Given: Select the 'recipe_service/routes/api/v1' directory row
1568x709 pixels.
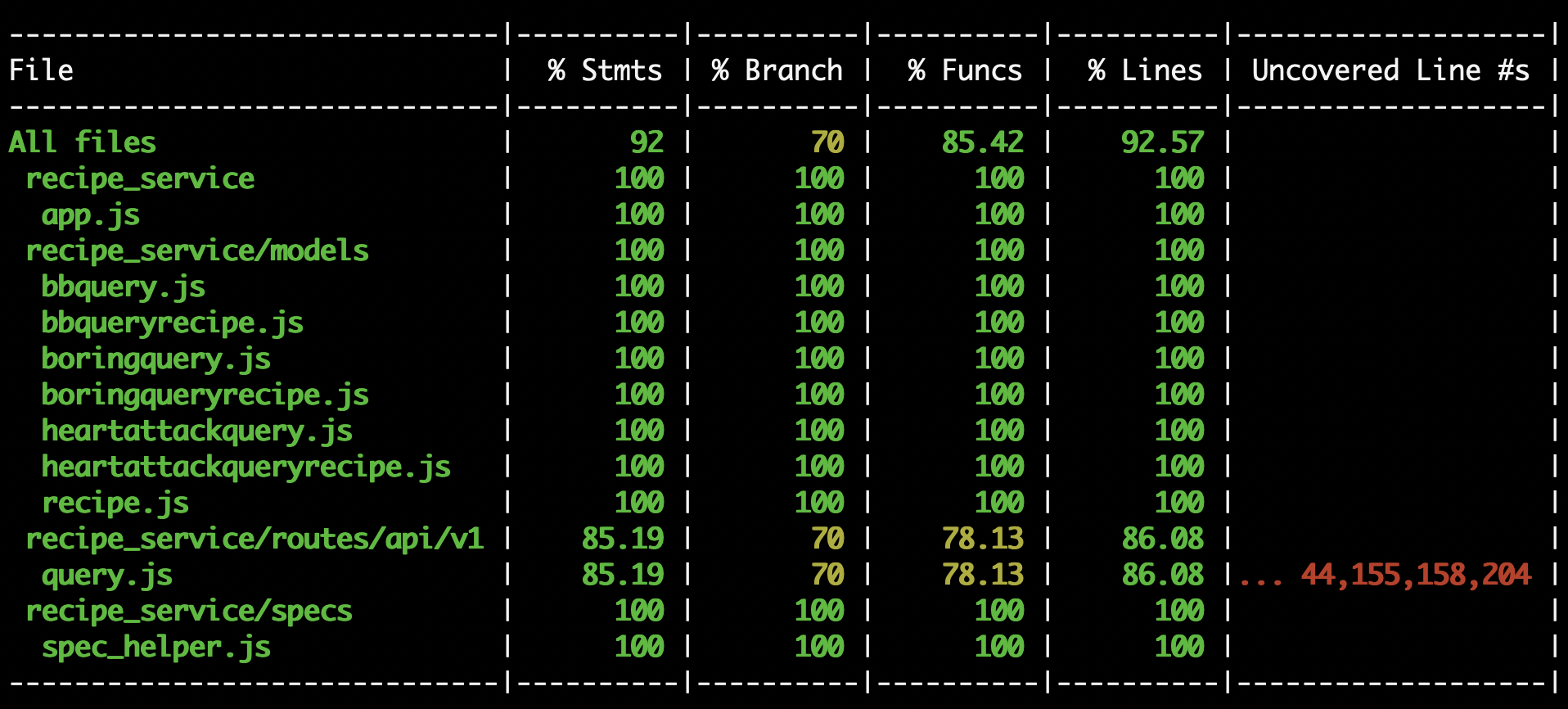Looking at the screenshot, I should click(255, 539).
